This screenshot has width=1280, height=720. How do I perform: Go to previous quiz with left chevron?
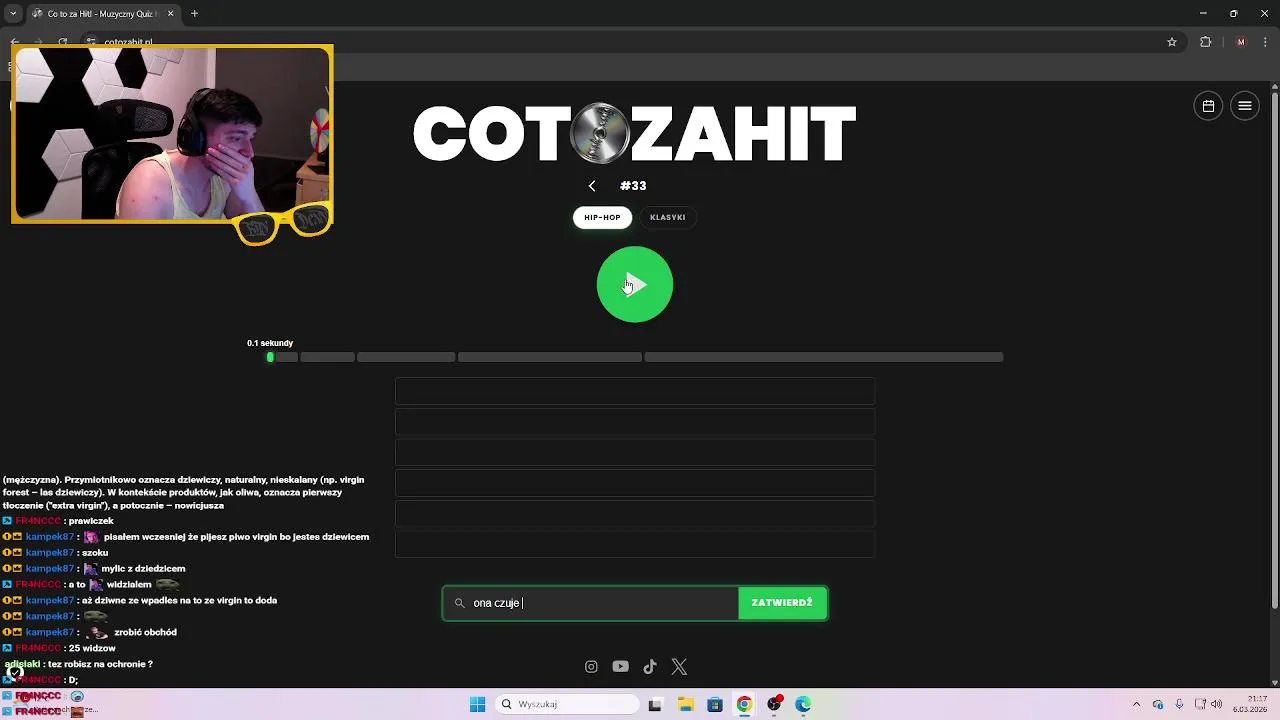click(592, 186)
